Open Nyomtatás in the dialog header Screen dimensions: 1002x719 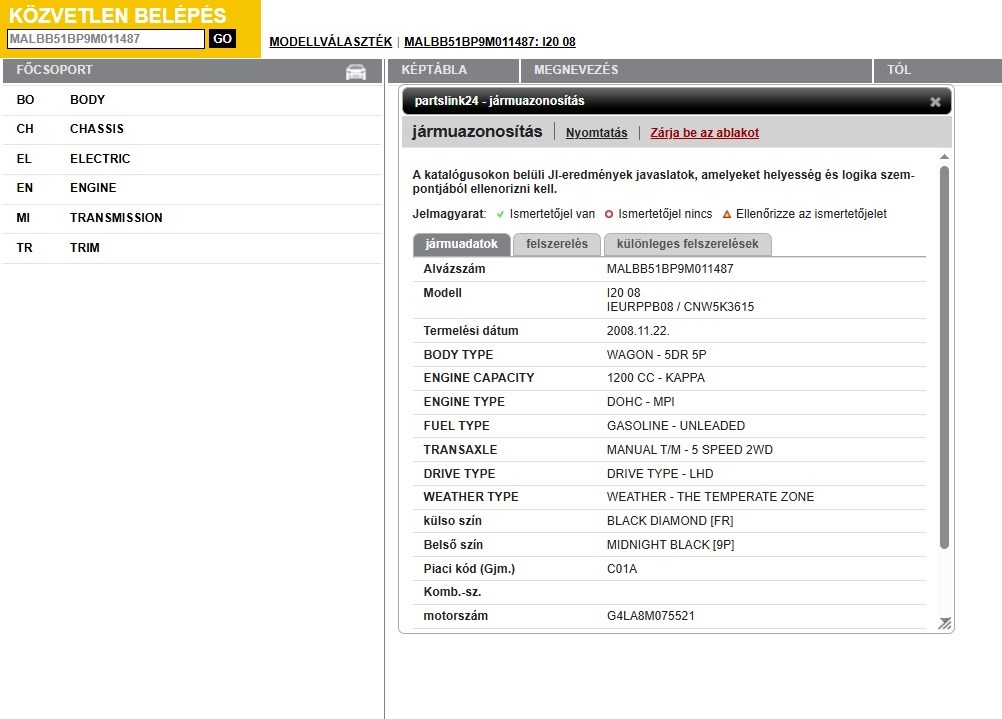coord(596,133)
